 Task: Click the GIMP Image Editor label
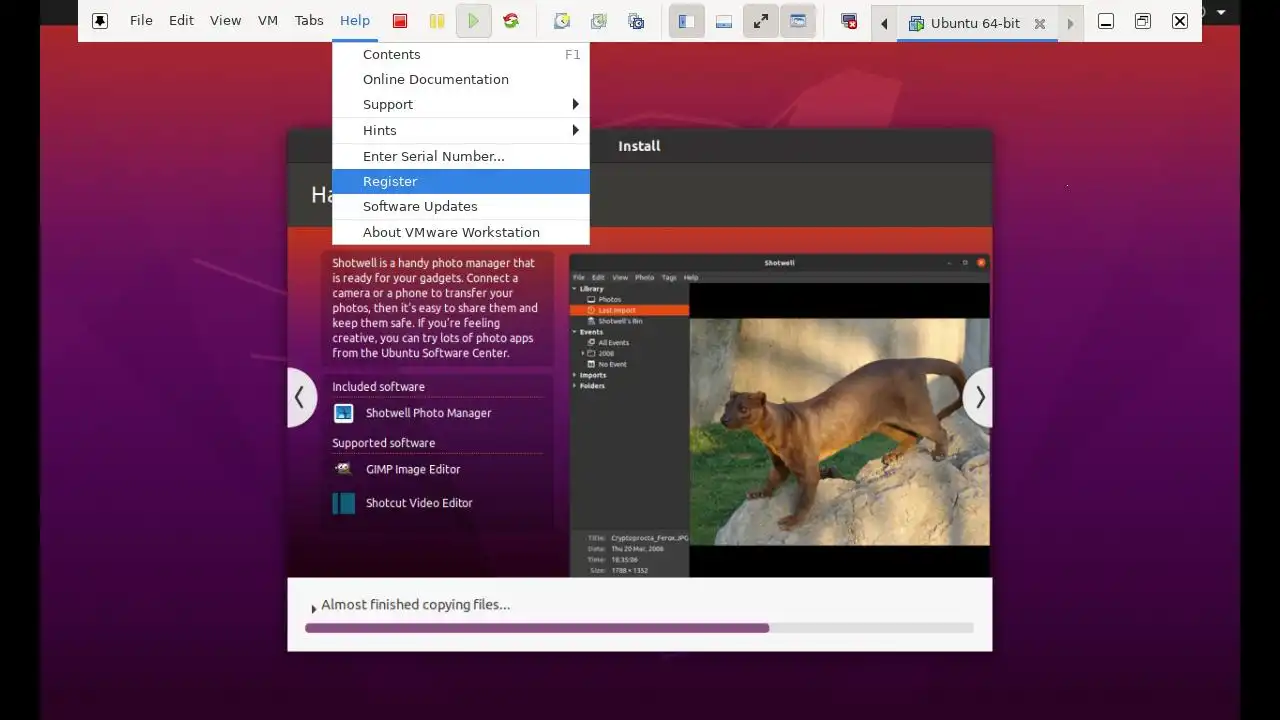click(413, 469)
